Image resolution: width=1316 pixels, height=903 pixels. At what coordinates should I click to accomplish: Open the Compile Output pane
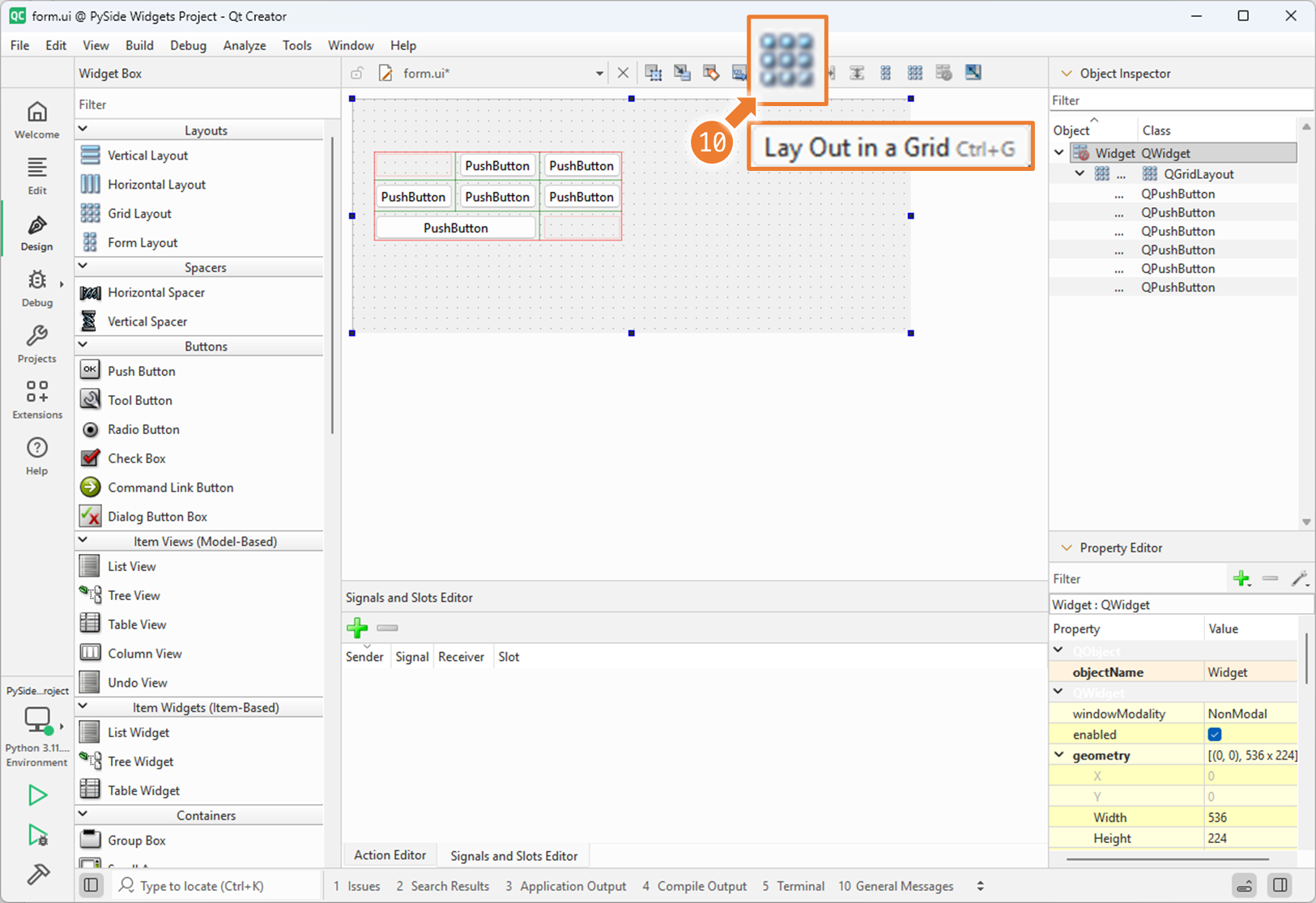694,886
